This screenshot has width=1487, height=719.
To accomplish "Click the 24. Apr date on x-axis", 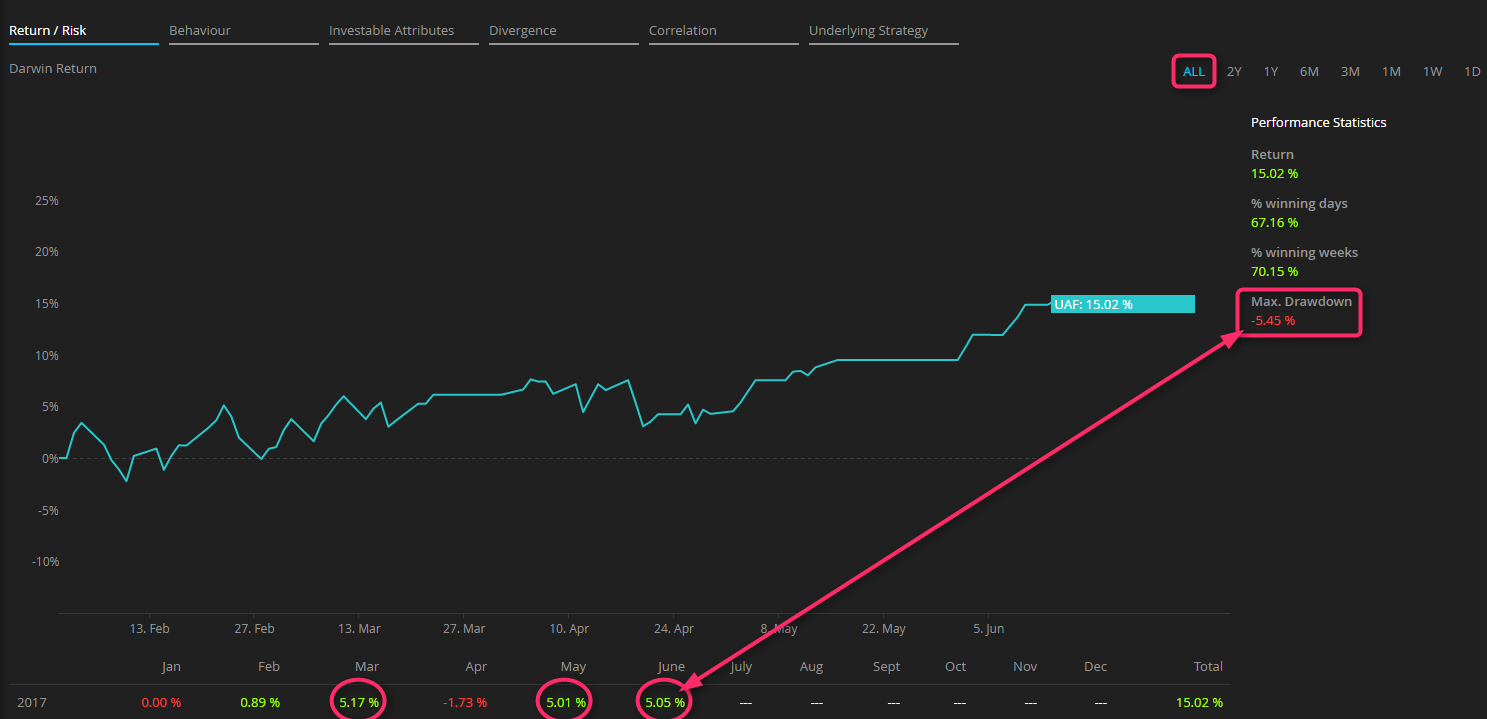I will tap(674, 629).
